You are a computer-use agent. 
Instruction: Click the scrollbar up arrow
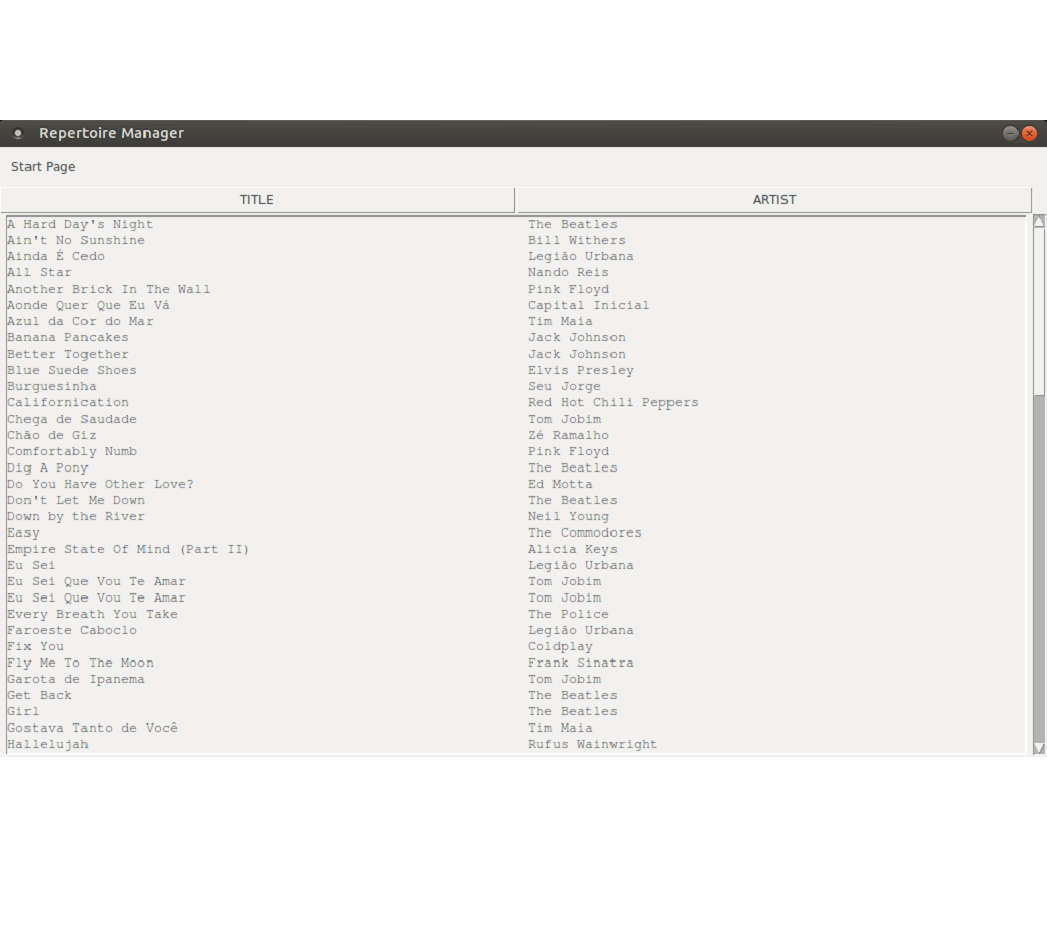(1039, 222)
